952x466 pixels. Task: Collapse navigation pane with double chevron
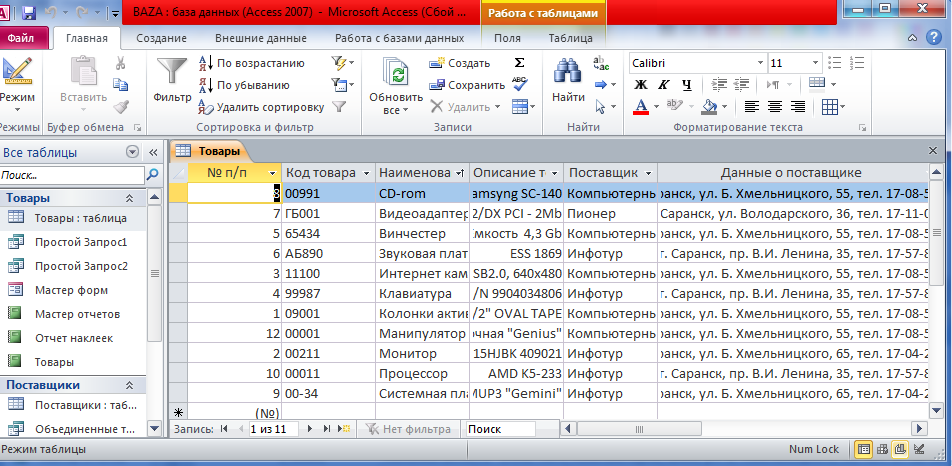click(153, 152)
